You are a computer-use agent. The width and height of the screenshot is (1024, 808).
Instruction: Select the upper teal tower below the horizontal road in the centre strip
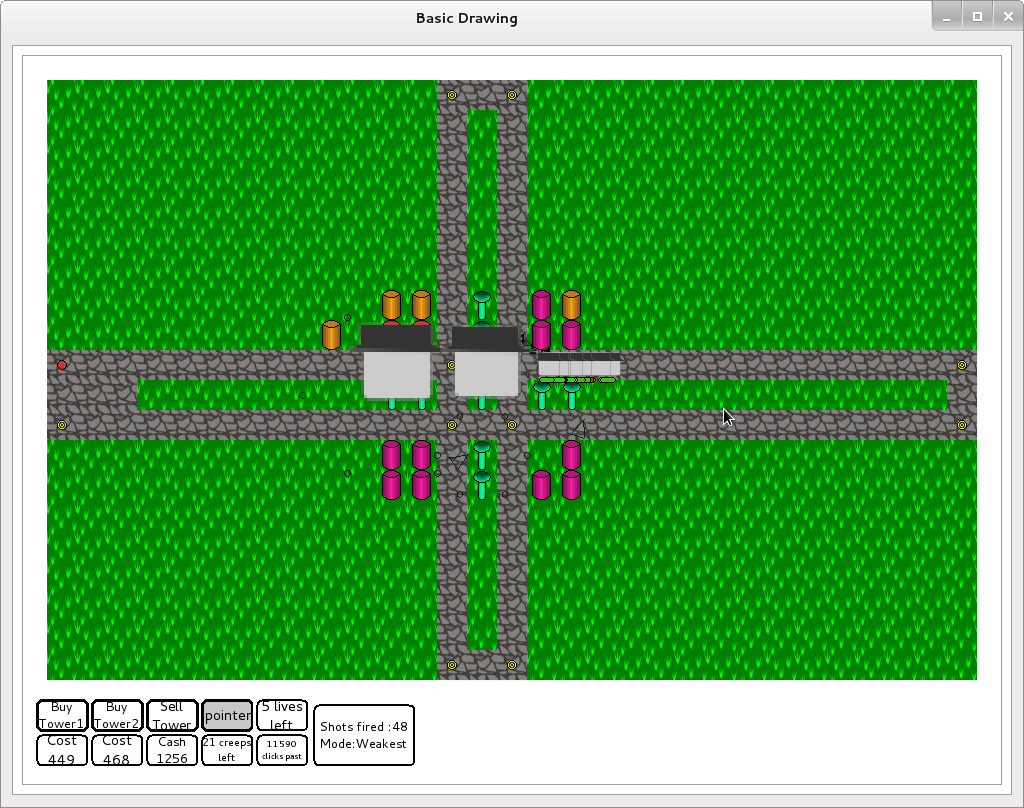point(481,455)
